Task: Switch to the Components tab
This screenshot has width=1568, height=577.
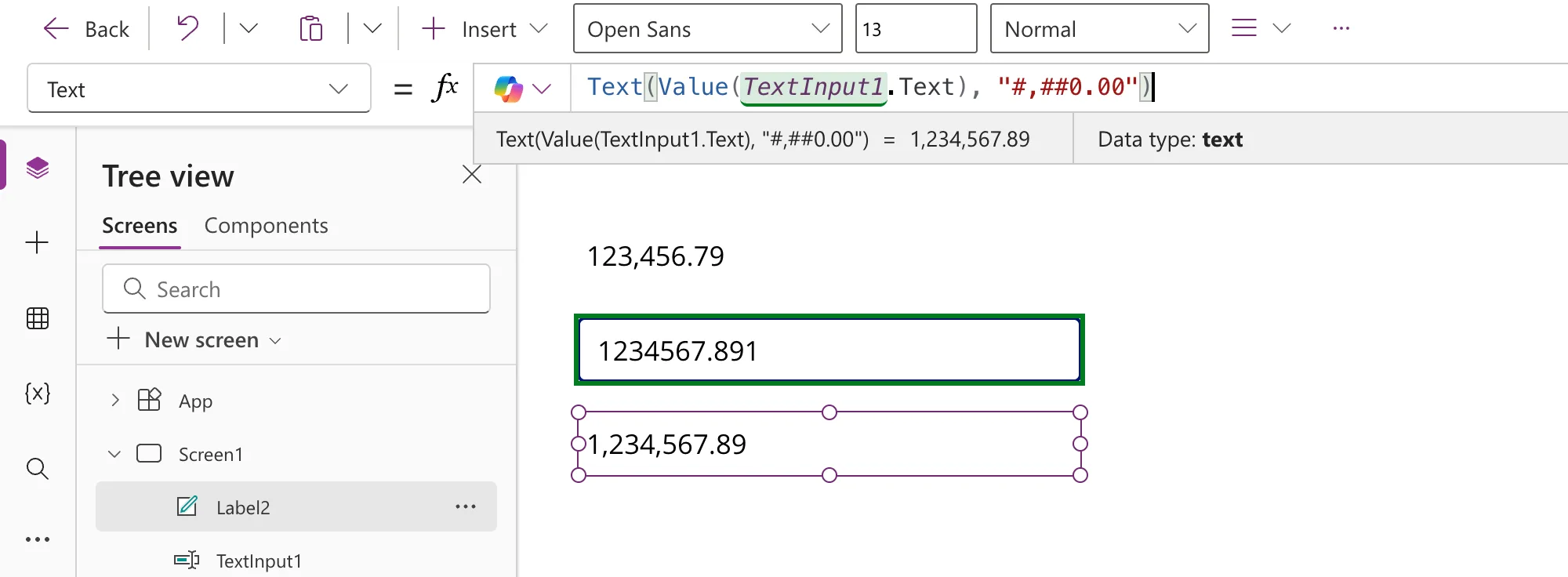Action: tap(267, 226)
